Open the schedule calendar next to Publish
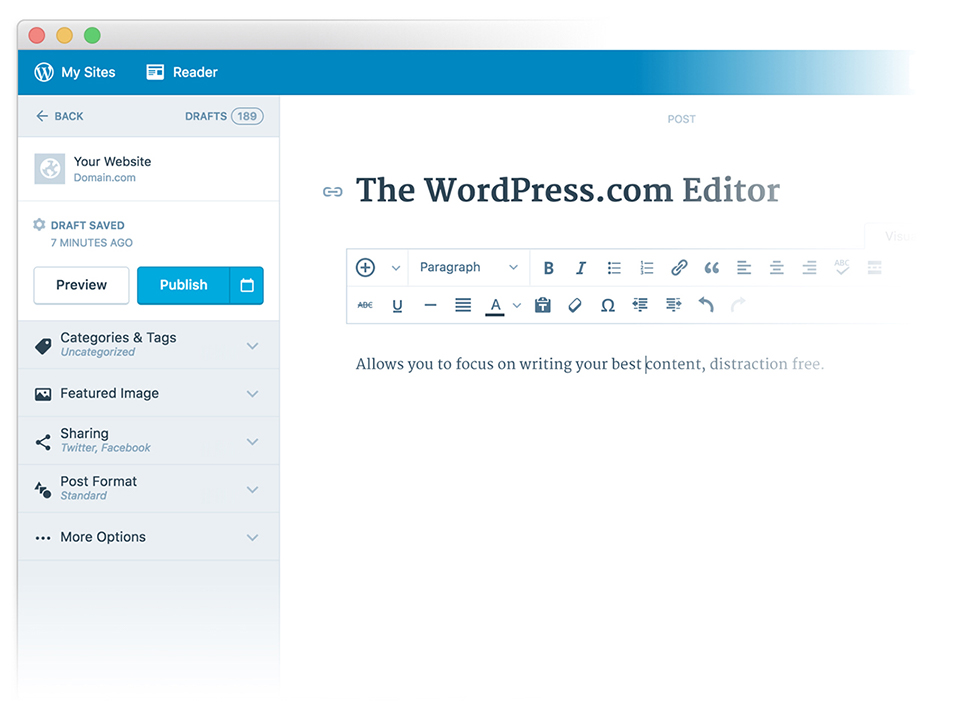This screenshot has width=960, height=722. (247, 285)
